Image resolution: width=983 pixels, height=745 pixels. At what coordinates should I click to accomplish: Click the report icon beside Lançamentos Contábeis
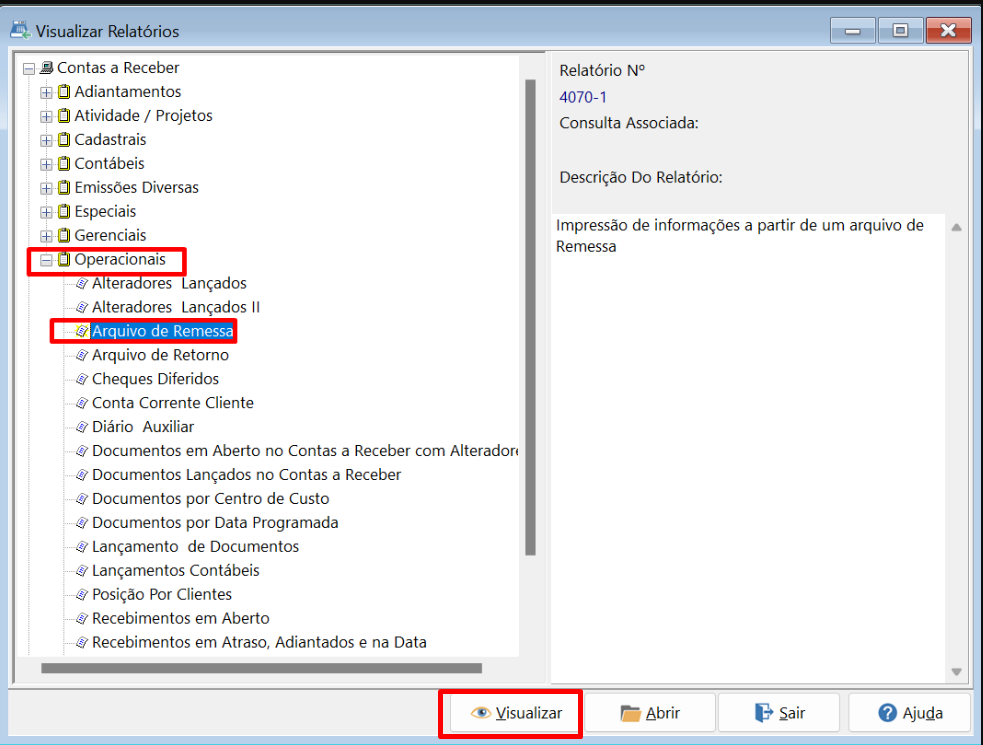81,571
